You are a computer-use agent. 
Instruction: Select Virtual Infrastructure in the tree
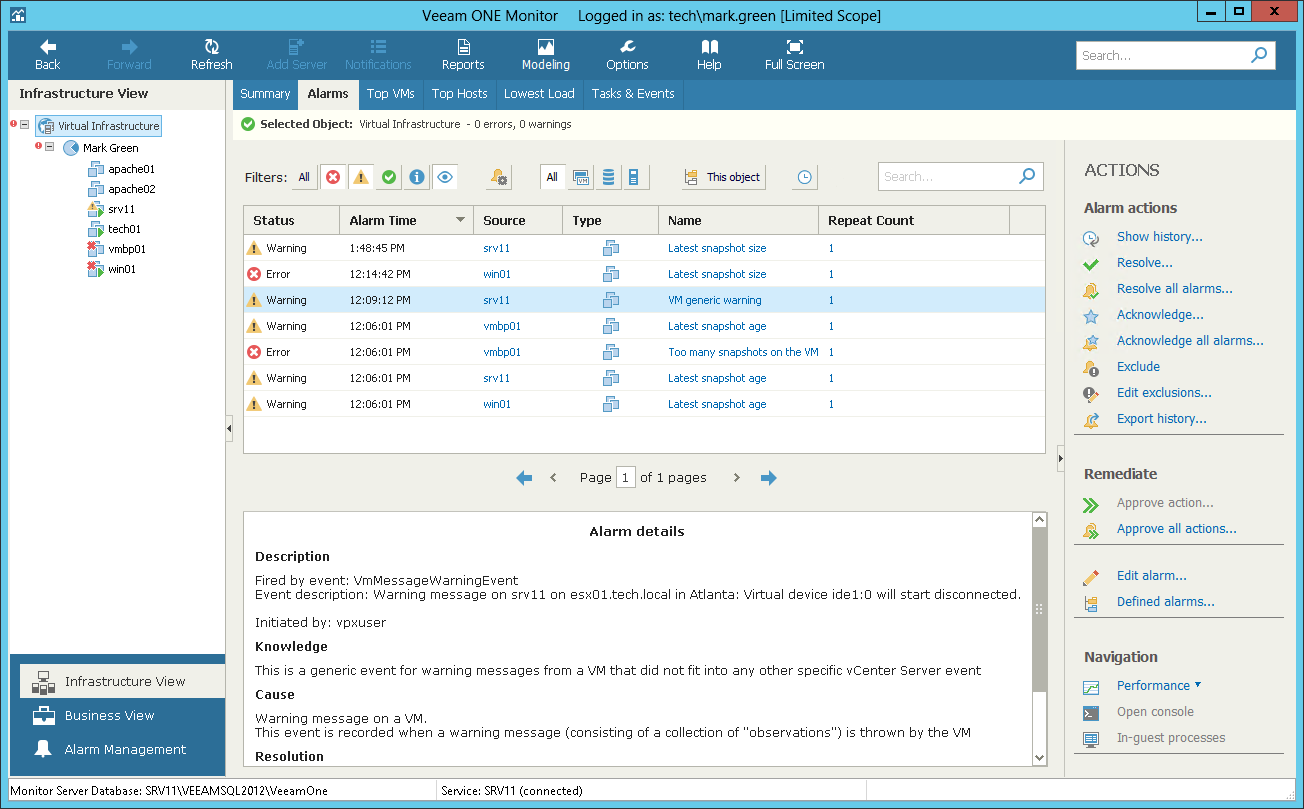[x=98, y=126]
